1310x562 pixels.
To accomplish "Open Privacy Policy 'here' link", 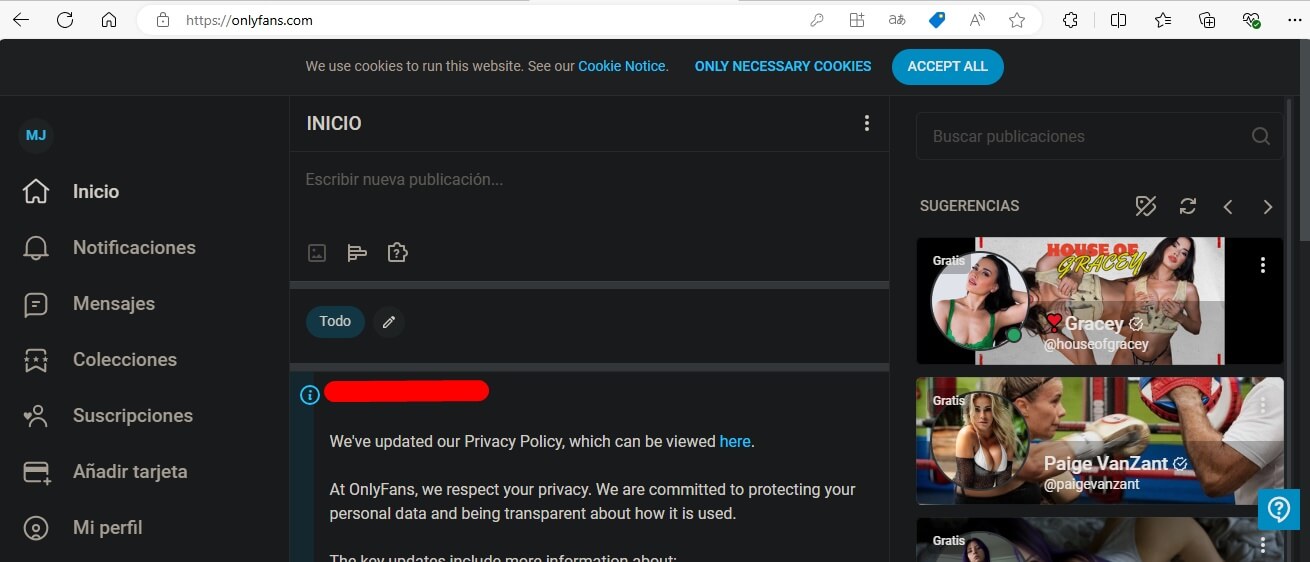I will (735, 441).
